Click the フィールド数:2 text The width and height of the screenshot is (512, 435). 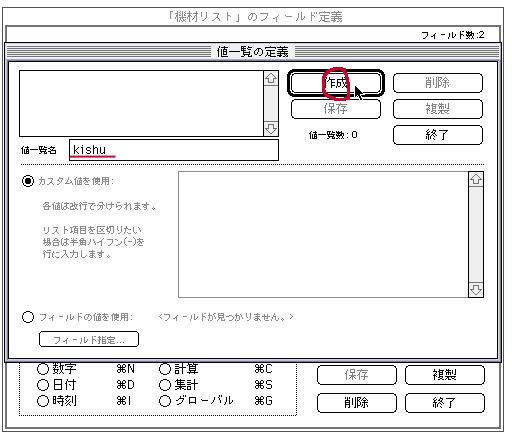click(452, 35)
